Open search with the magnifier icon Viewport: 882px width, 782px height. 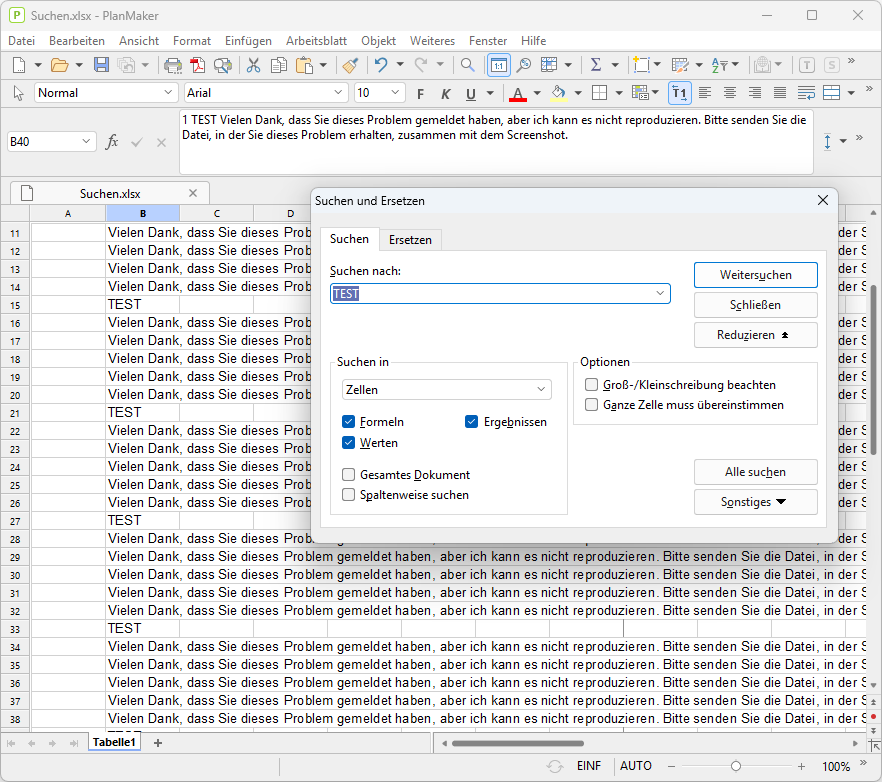(467, 65)
